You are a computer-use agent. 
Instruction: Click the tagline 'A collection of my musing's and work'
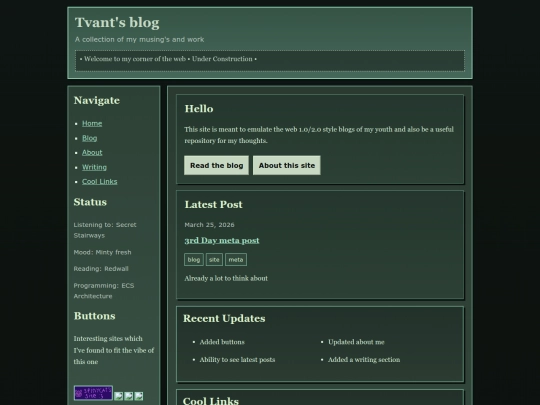tap(139, 40)
